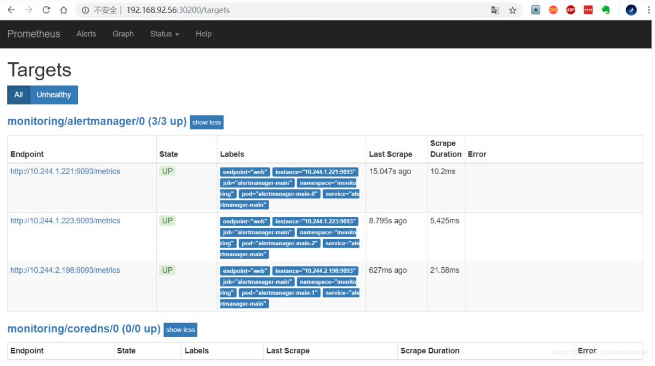Open 10.244.1.221:9093 metrics endpoint link
The width and height of the screenshot is (655, 366).
(x=65, y=171)
